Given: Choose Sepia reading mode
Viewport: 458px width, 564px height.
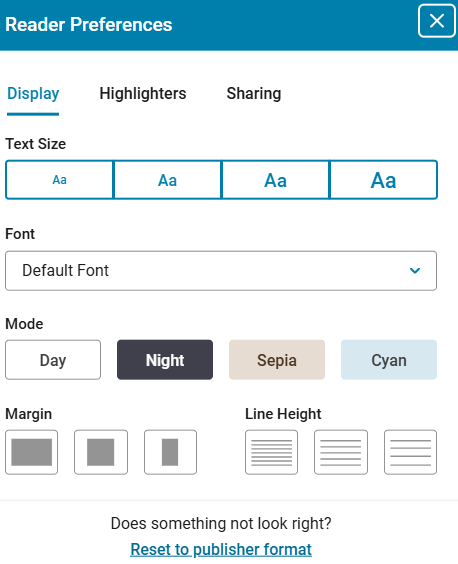Looking at the screenshot, I should click(x=277, y=360).
